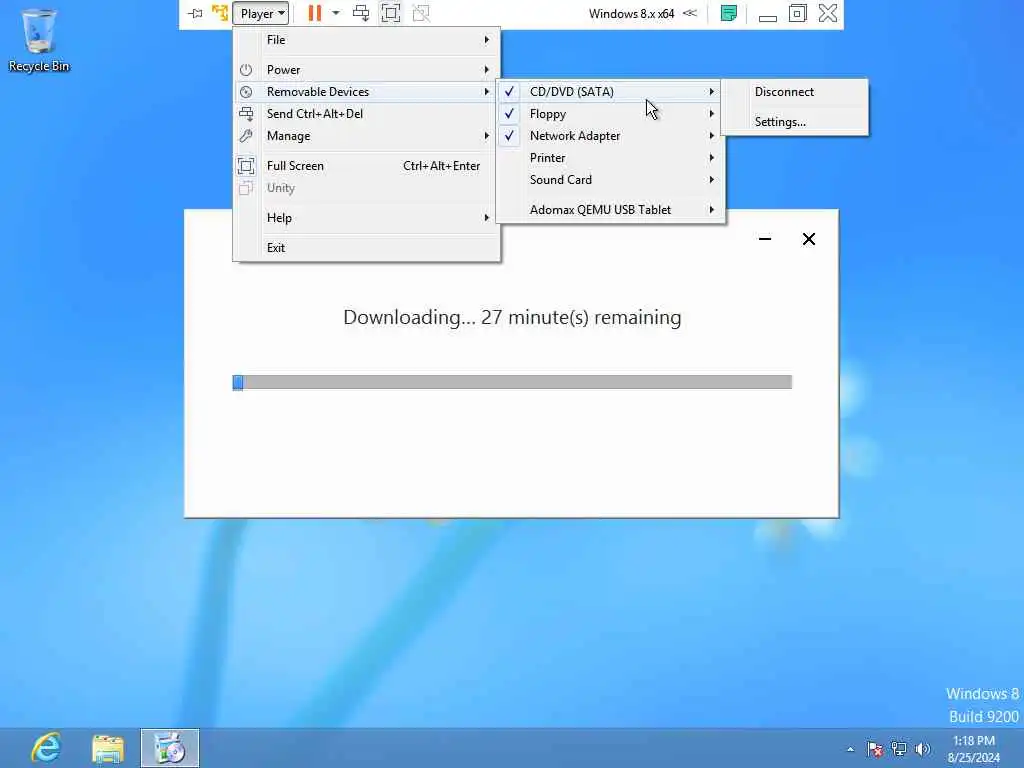Click Disconnect for CD/DVD drive
Viewport: 1024px width, 768px height.
pyautogui.click(x=795, y=92)
